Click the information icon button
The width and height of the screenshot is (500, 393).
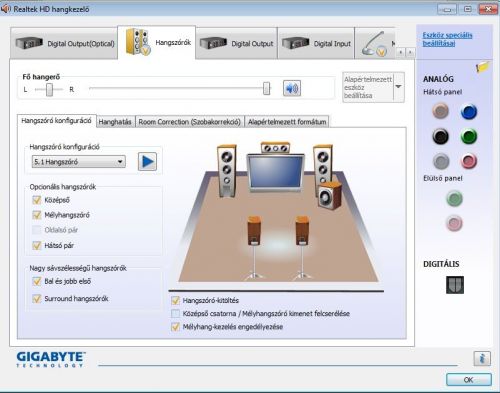(x=482, y=359)
